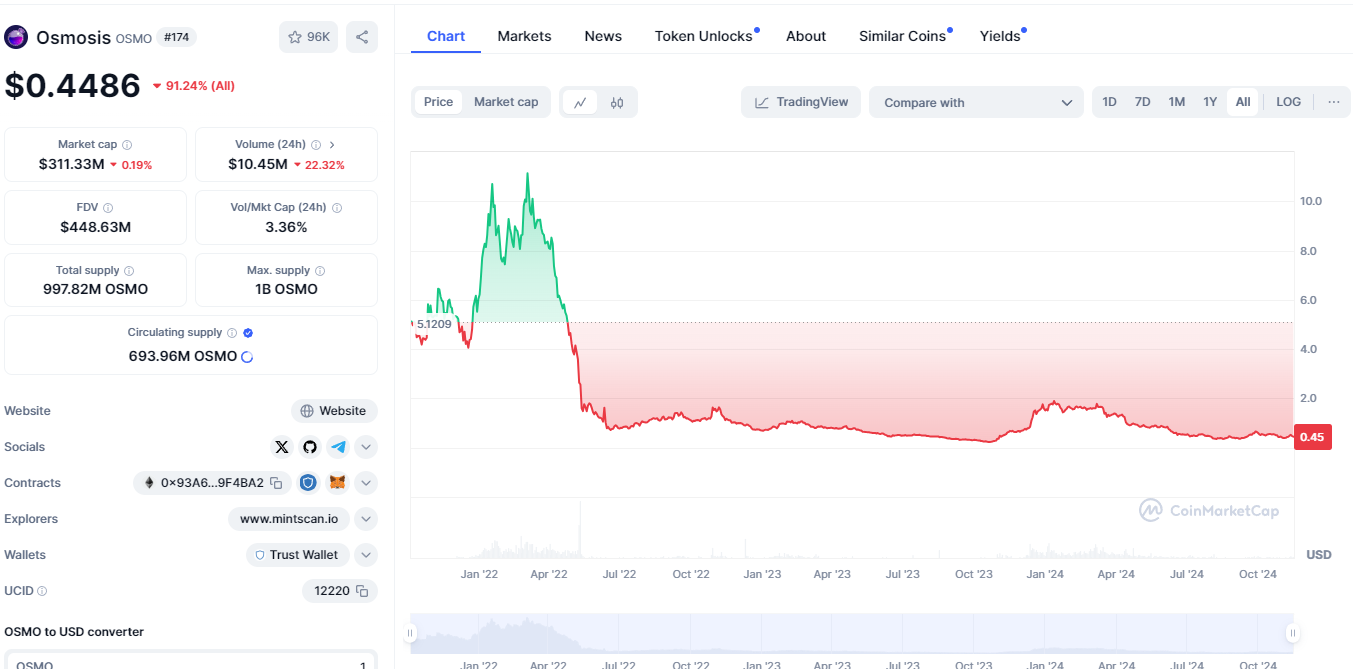
Task: Expand the Explorers list chevron
Action: pyautogui.click(x=366, y=519)
